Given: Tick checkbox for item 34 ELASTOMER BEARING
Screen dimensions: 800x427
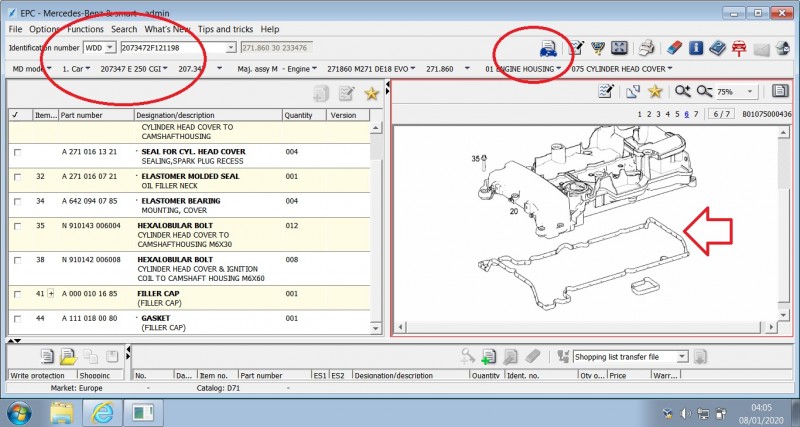Looking at the screenshot, I should (17, 202).
